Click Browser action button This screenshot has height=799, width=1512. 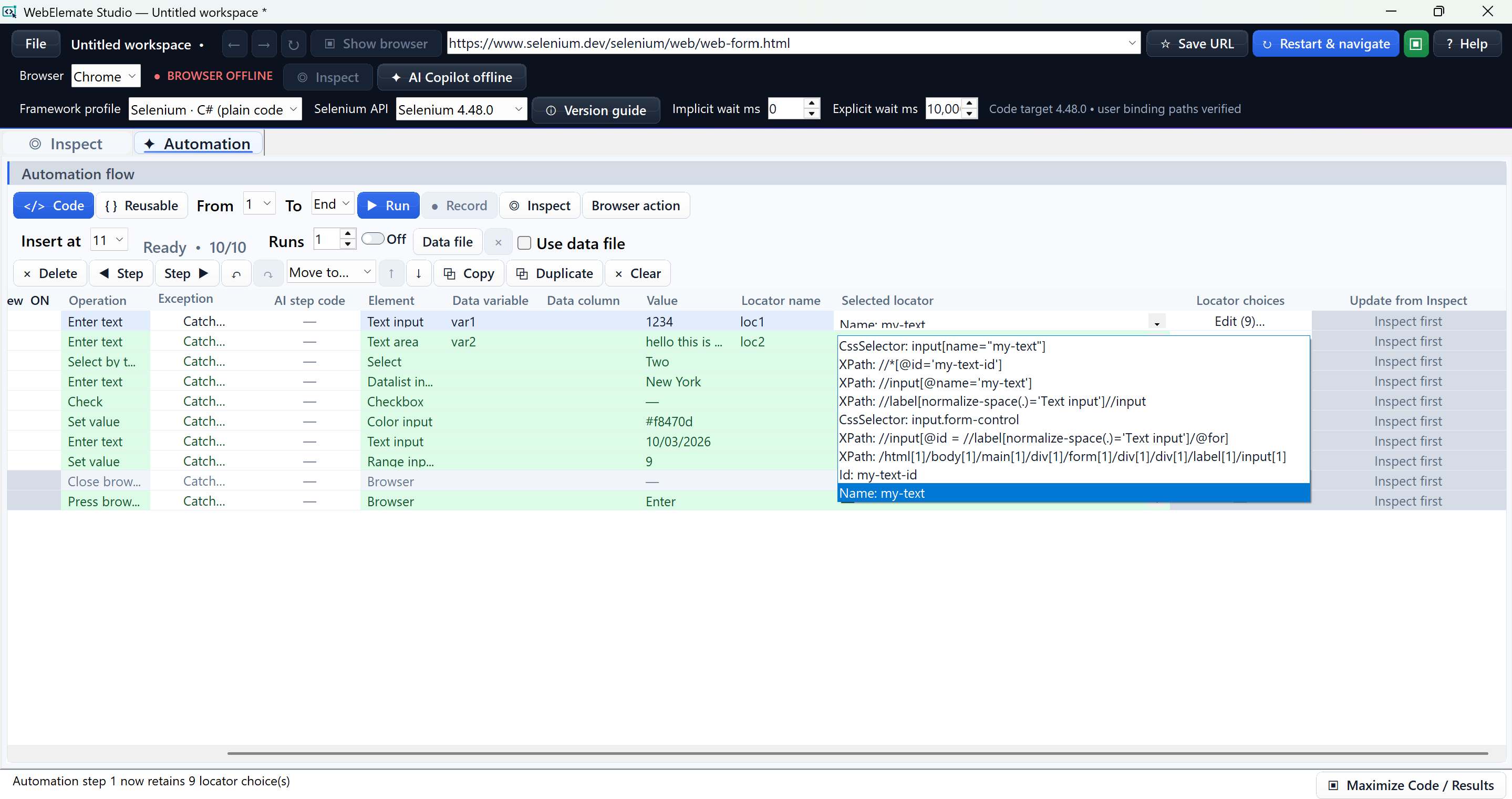(x=636, y=206)
